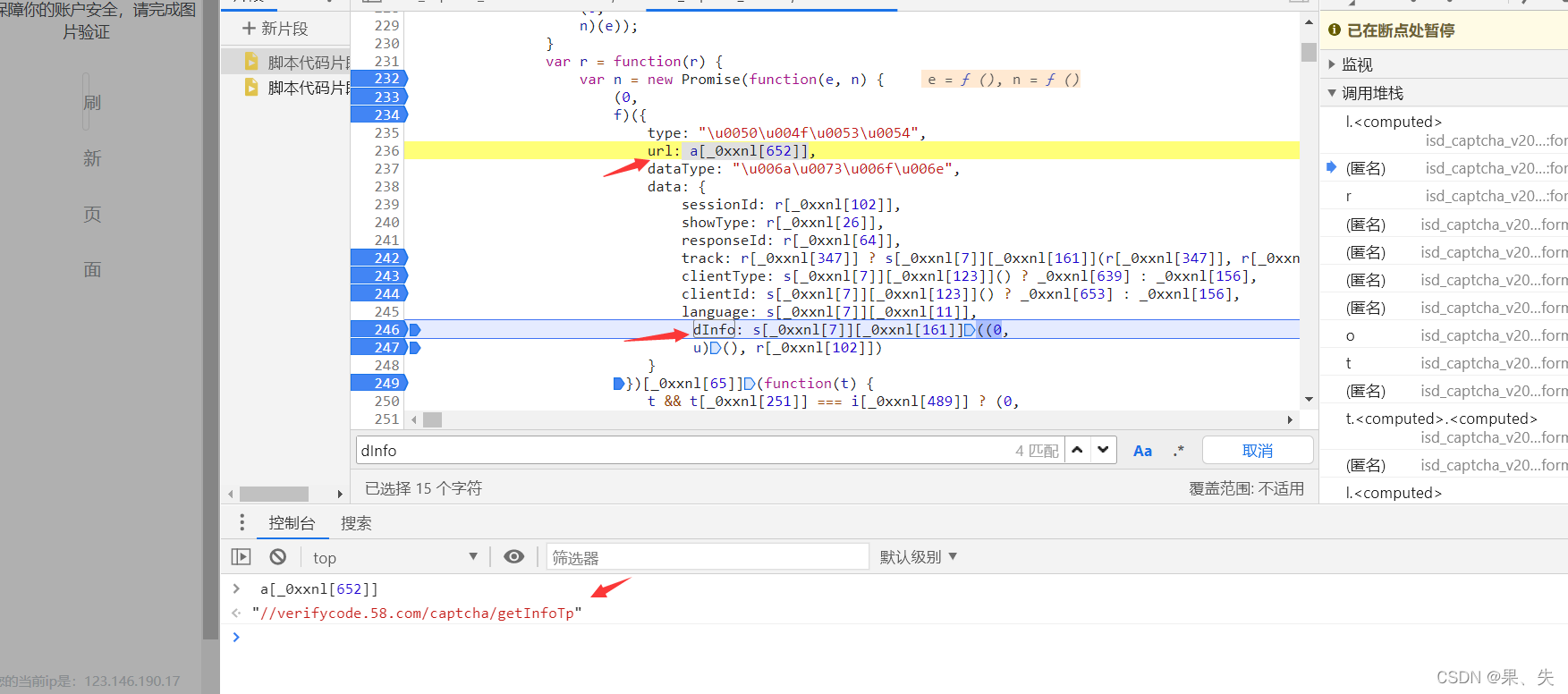Toggle breakpoint on line 247
The width and height of the screenshot is (1568, 694).
point(379,347)
